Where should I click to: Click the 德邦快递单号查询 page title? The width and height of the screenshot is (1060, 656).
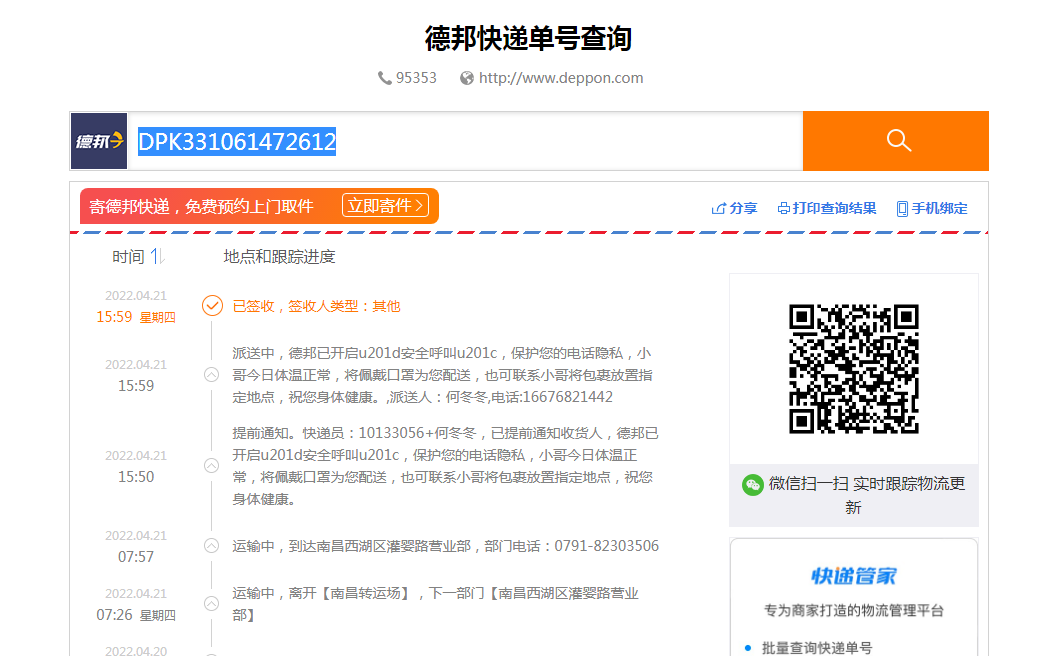[x=528, y=38]
